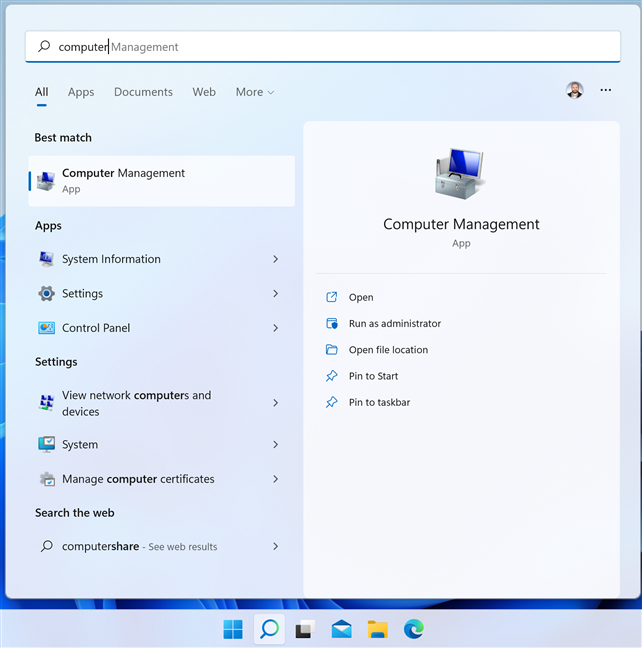Expand the Control Panel result chevron
The height and width of the screenshot is (648, 642).
pos(276,328)
